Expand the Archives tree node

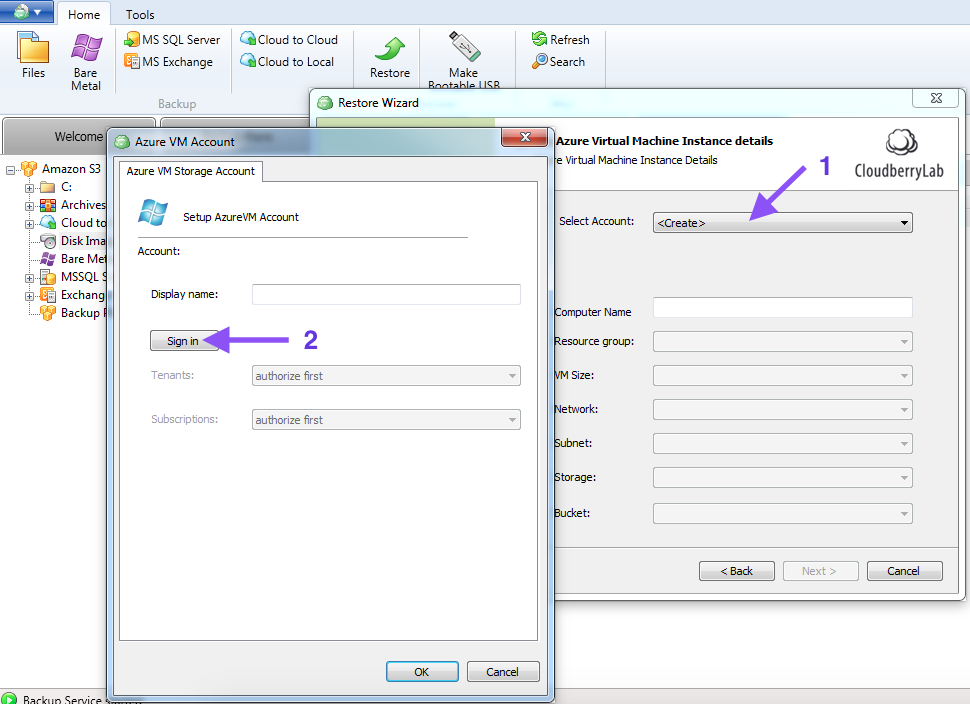29,205
